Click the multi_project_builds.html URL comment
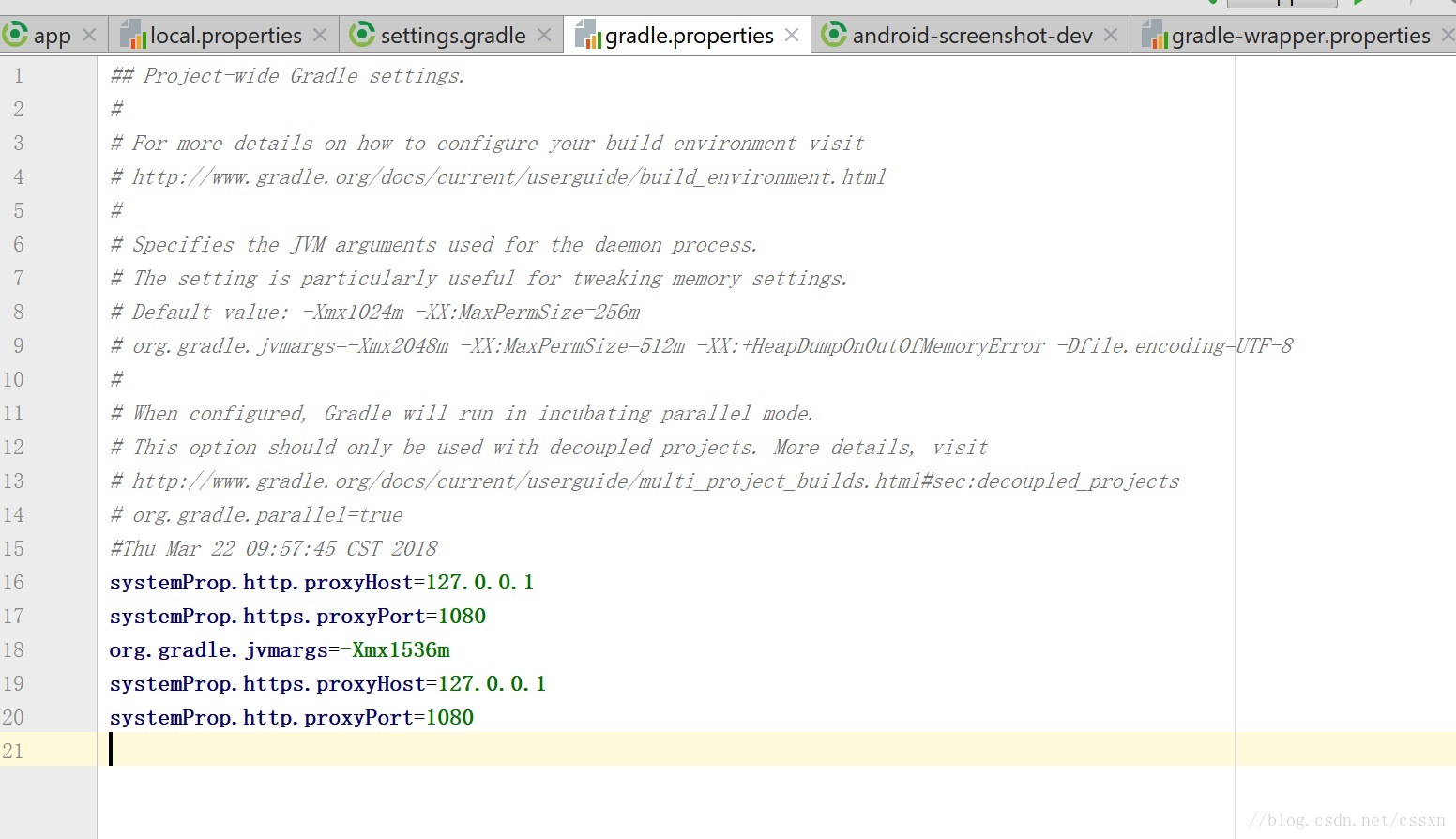 (645, 481)
